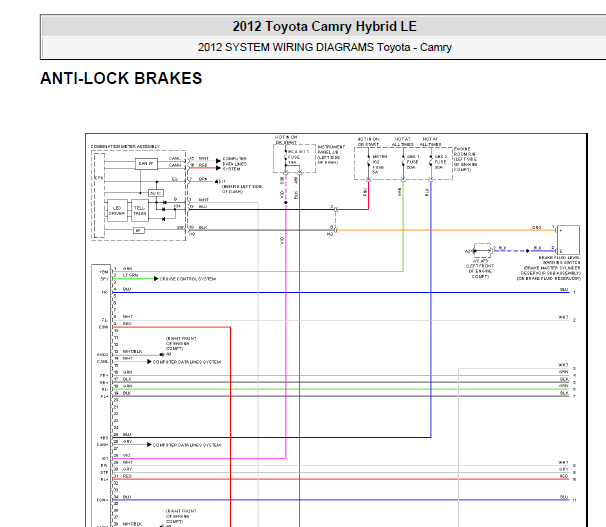Click the "2012 Toyota Camry Hybrid LE" title
The image size is (606, 527).
point(324,26)
